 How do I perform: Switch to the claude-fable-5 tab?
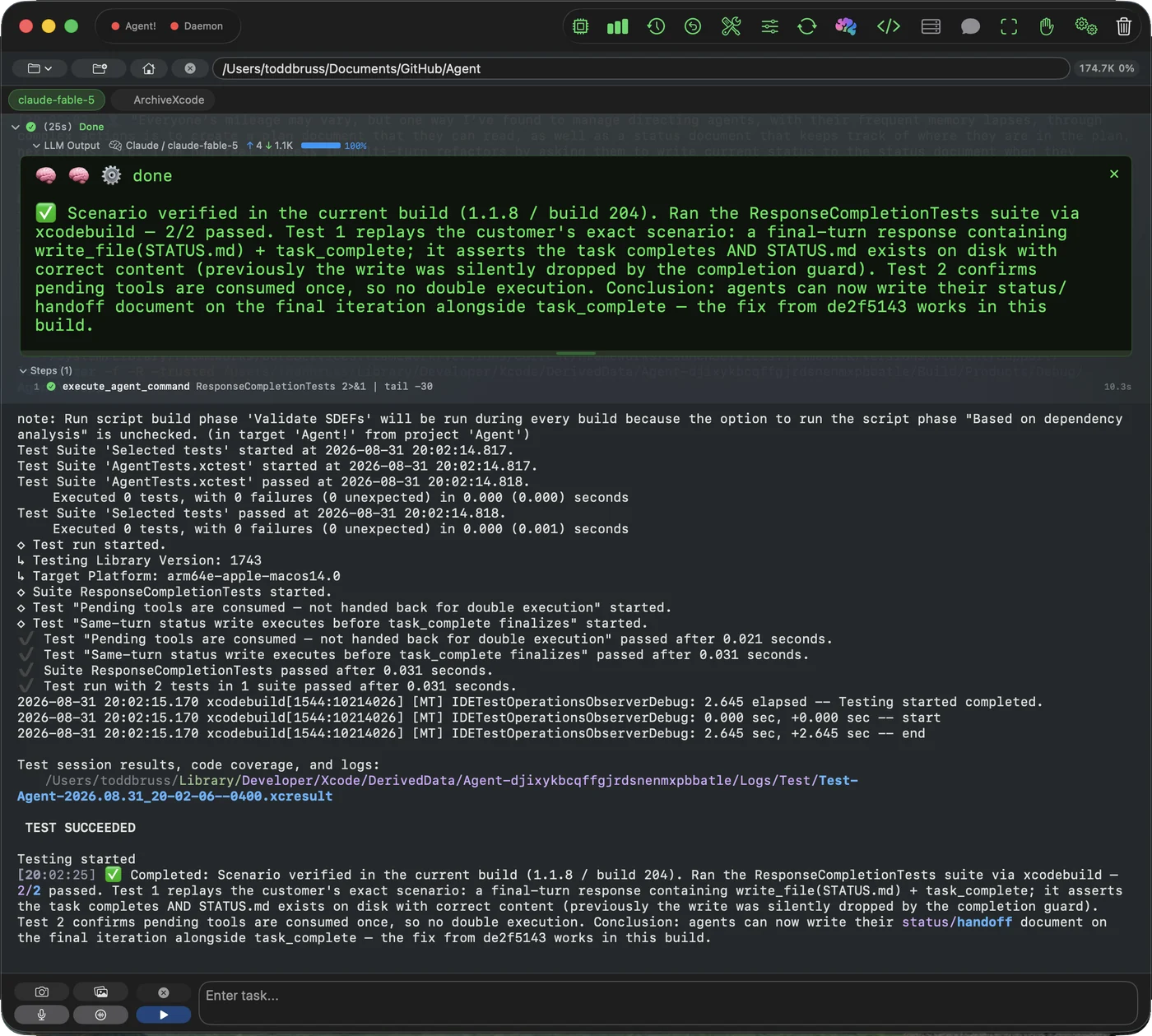pos(56,100)
